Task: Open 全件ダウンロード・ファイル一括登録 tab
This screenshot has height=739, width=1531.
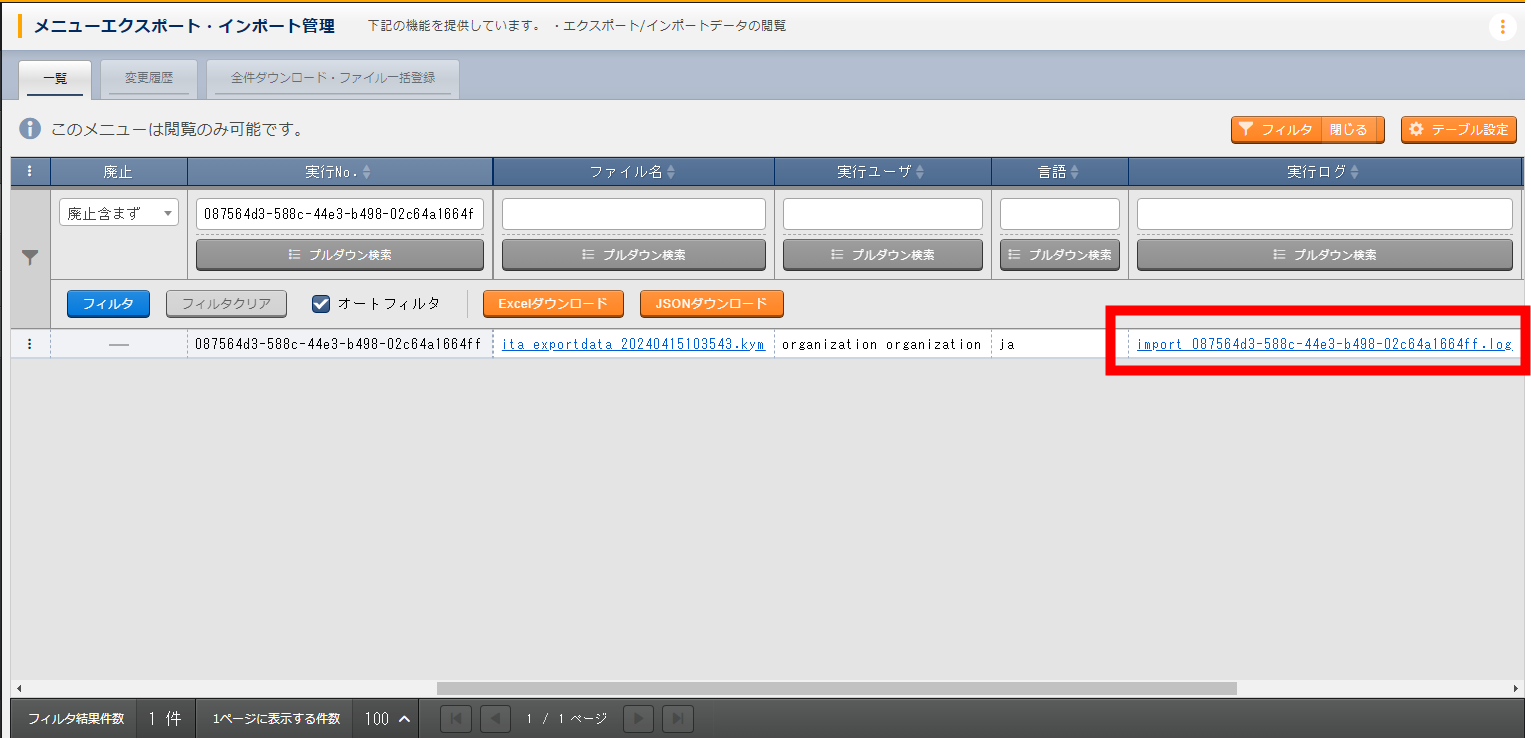Action: pos(333,78)
